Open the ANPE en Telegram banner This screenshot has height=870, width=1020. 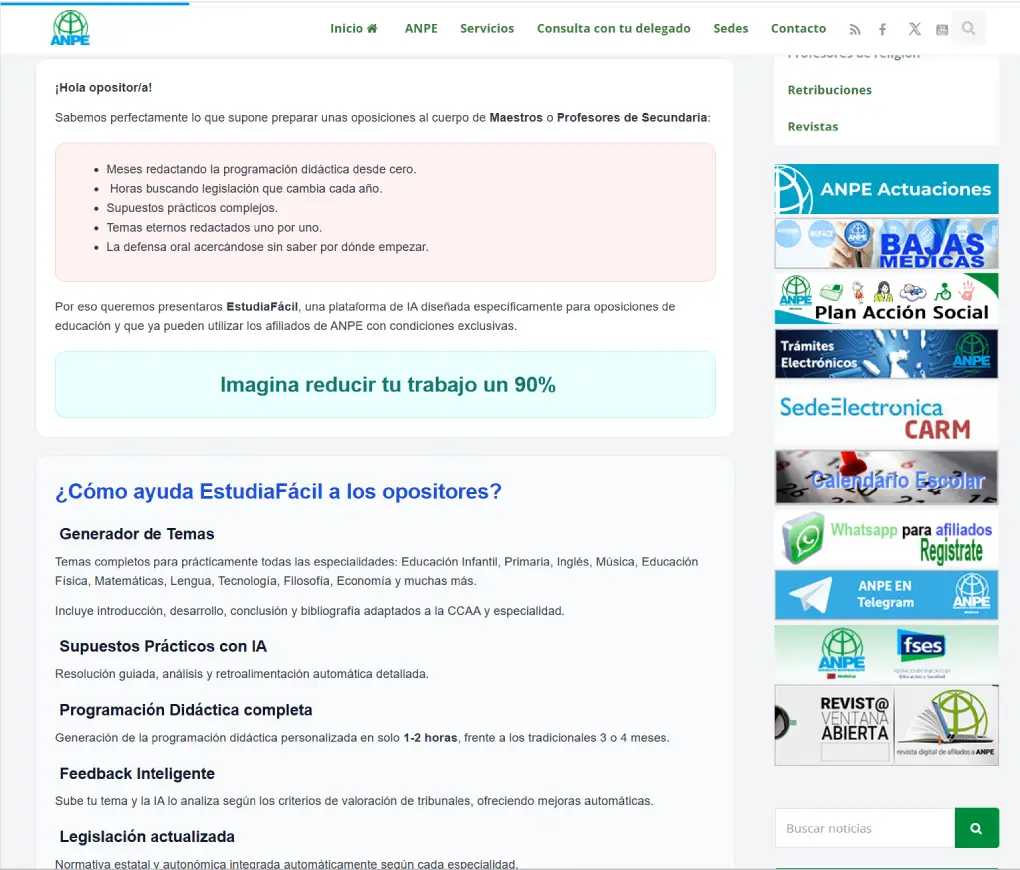click(886, 595)
